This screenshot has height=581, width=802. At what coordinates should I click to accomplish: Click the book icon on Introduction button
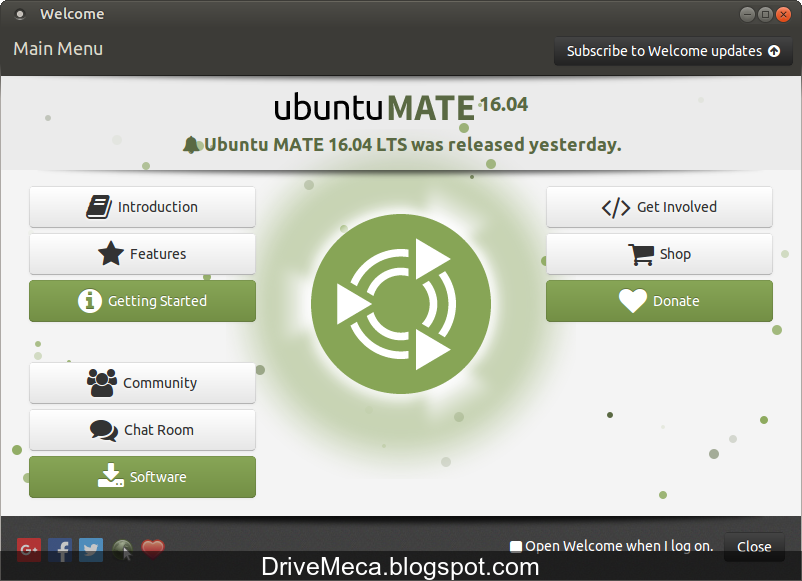point(98,206)
